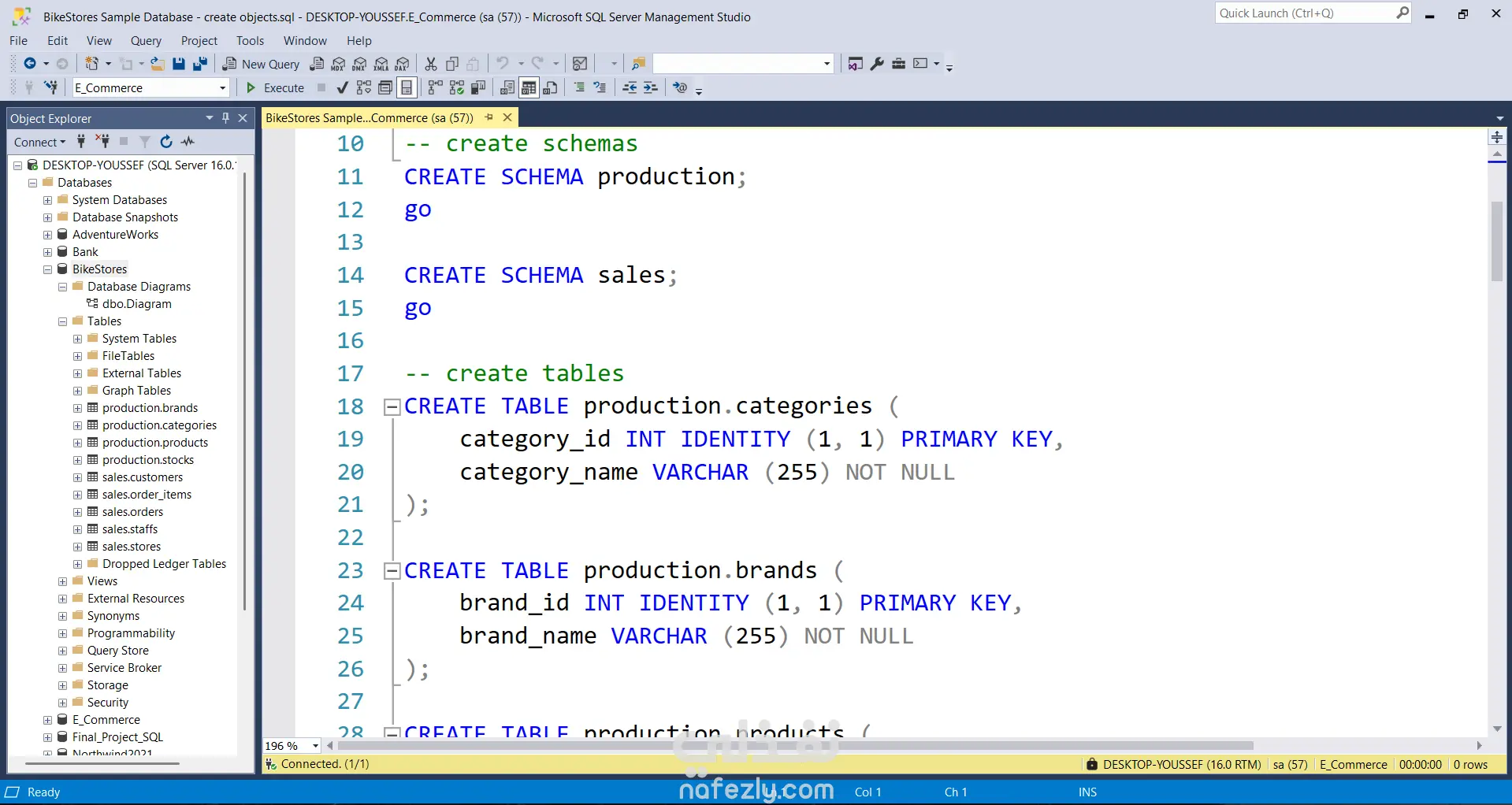This screenshot has width=1512, height=805.
Task: Open an XMLA query
Action: 381,64
